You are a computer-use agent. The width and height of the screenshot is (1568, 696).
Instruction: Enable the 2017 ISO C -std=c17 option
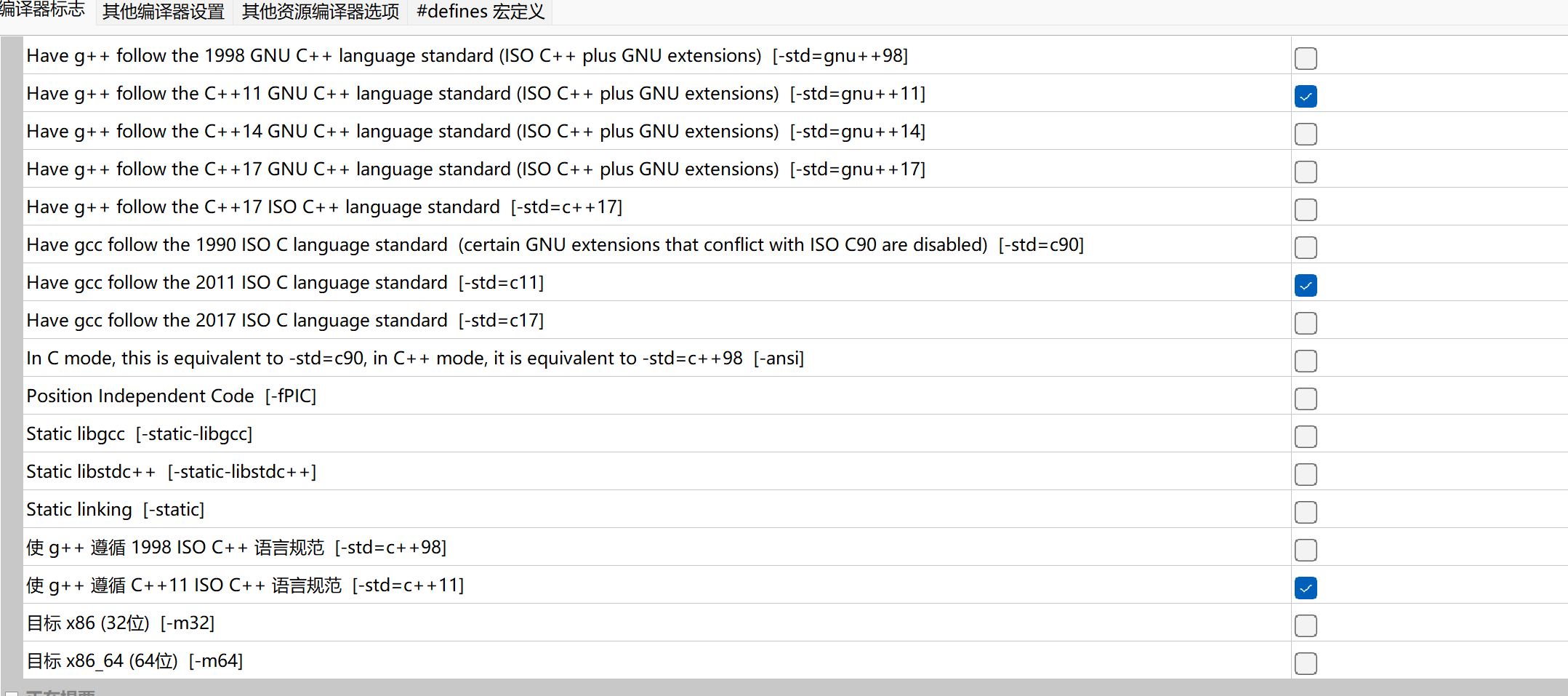click(1306, 323)
